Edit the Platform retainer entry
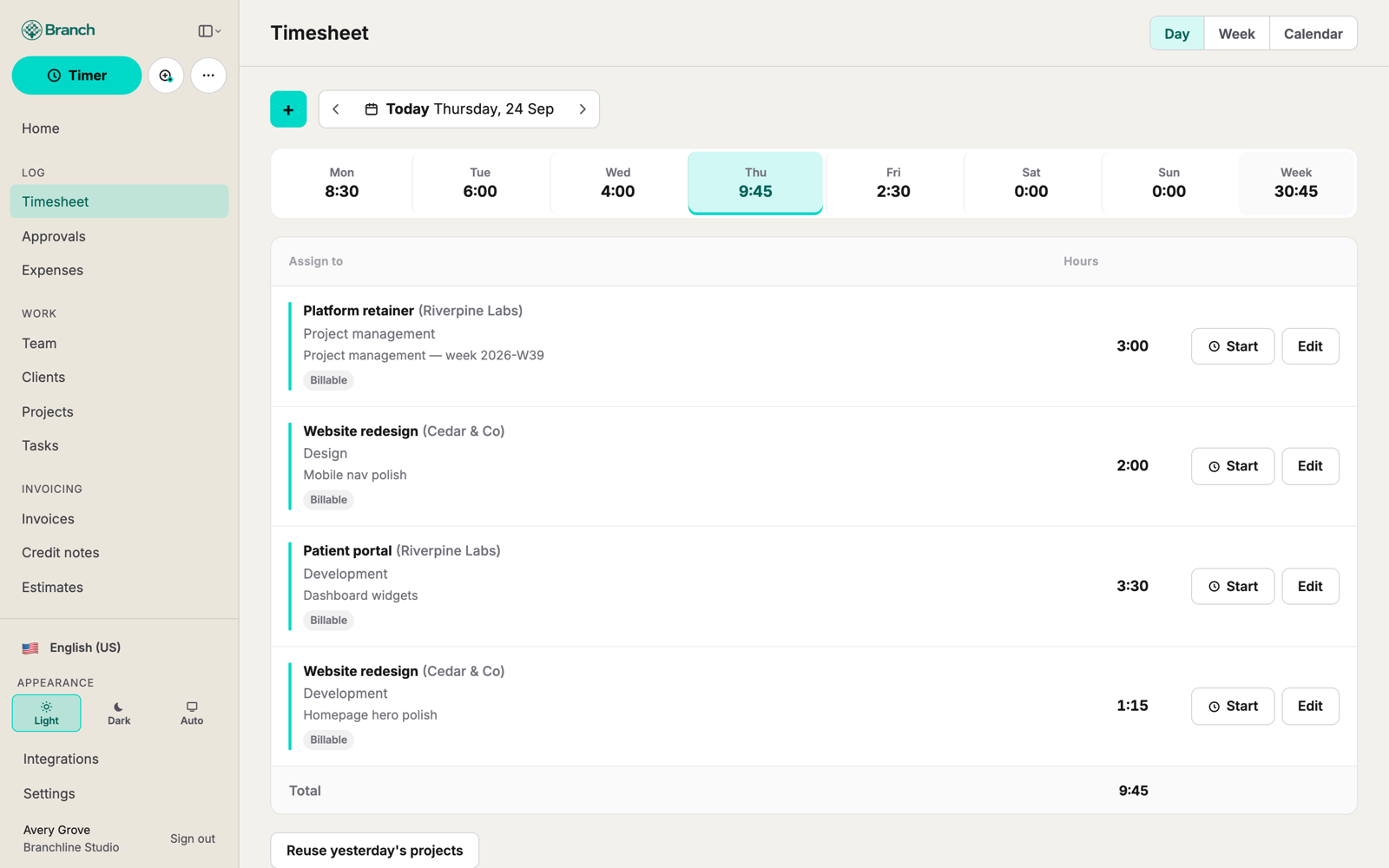Image resolution: width=1389 pixels, height=868 pixels. (1310, 346)
